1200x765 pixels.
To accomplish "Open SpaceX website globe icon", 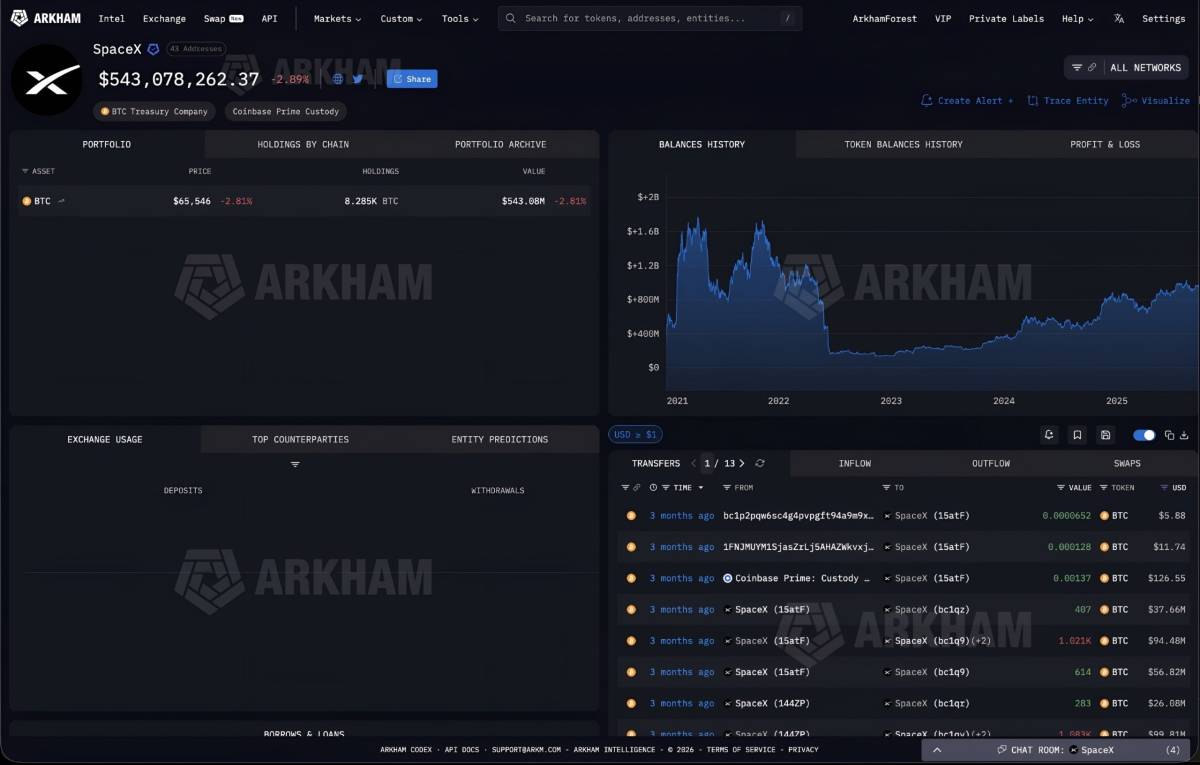I will 338,79.
